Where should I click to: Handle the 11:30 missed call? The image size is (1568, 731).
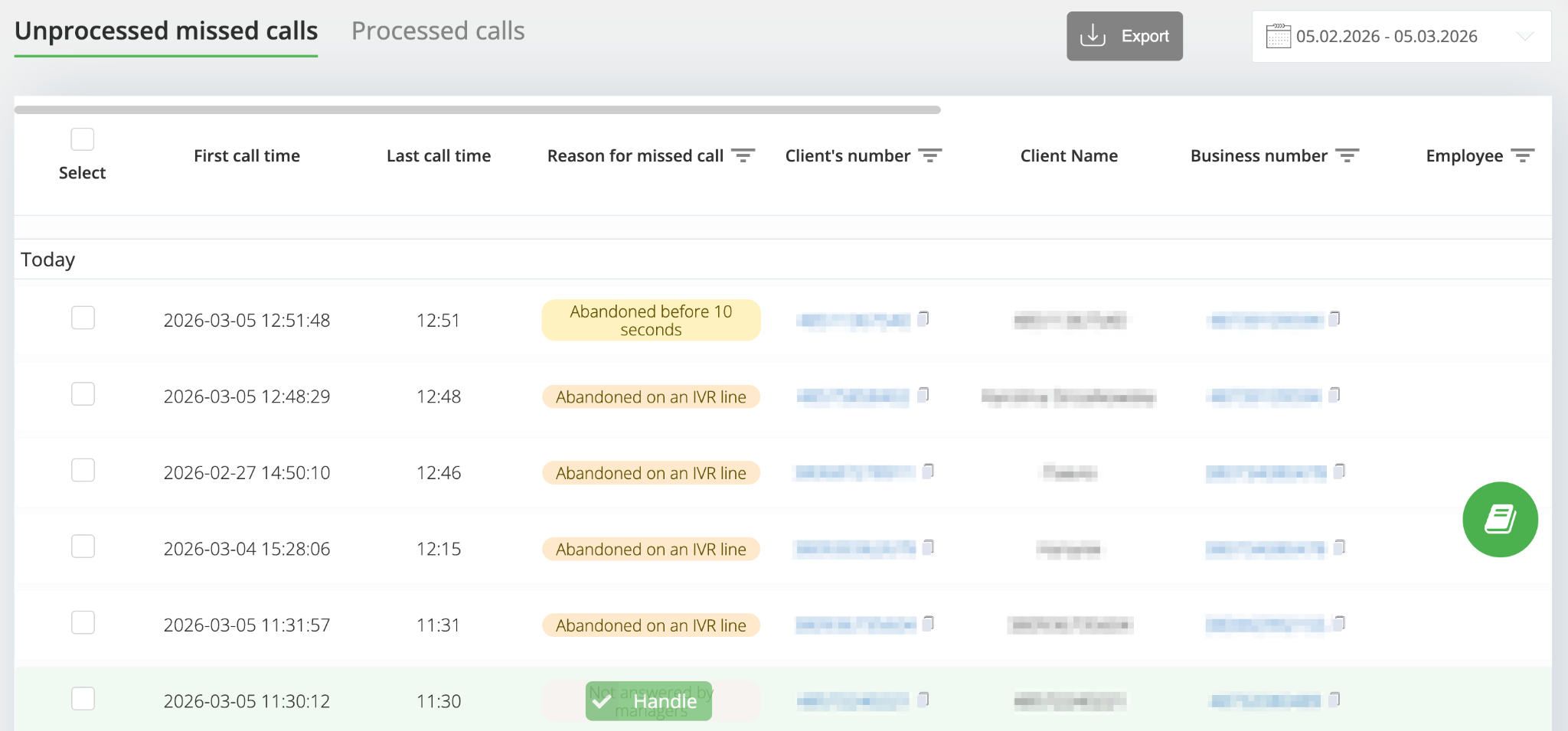[x=648, y=700]
